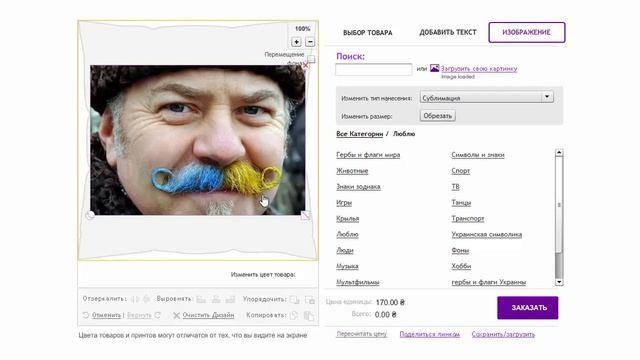Click the Отменить undo link
The width and height of the screenshot is (640, 360).
[x=107, y=315]
